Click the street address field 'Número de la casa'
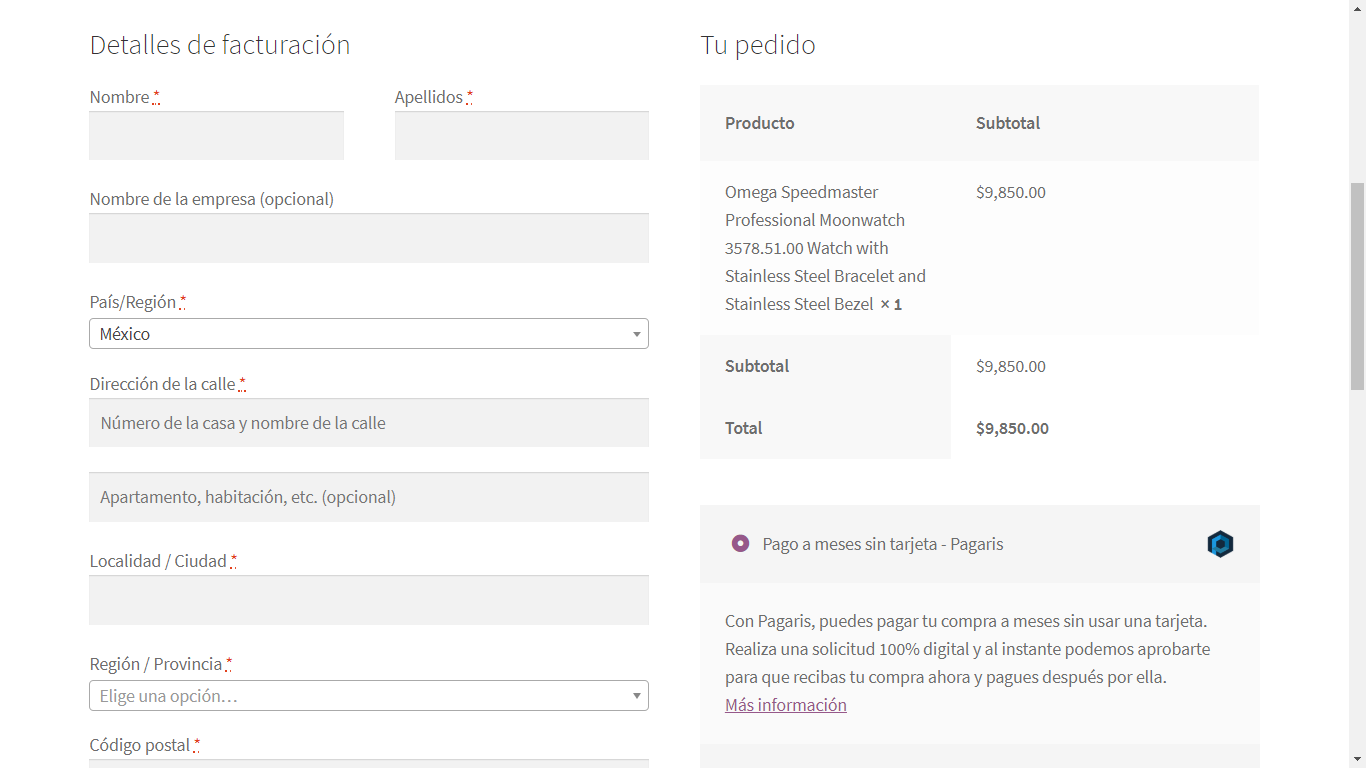This screenshot has height=768, width=1366. (x=369, y=423)
